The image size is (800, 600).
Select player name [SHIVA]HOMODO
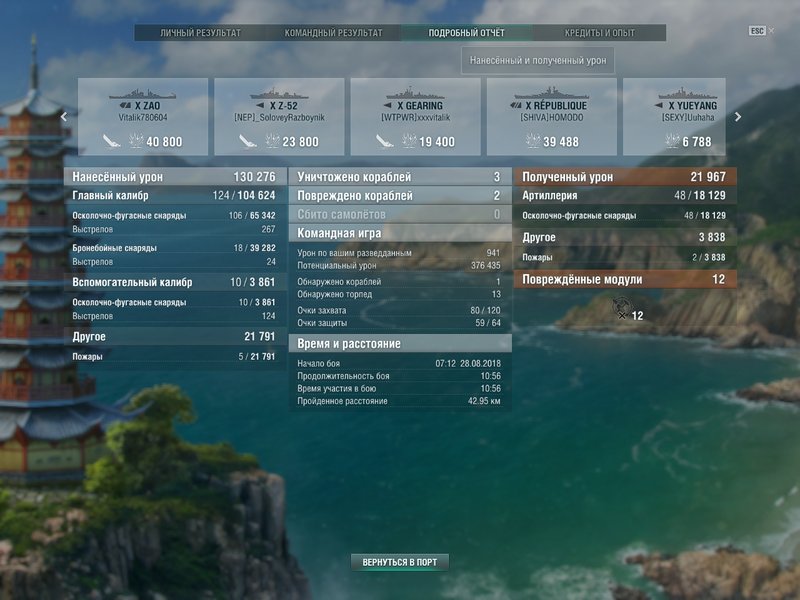(552, 117)
